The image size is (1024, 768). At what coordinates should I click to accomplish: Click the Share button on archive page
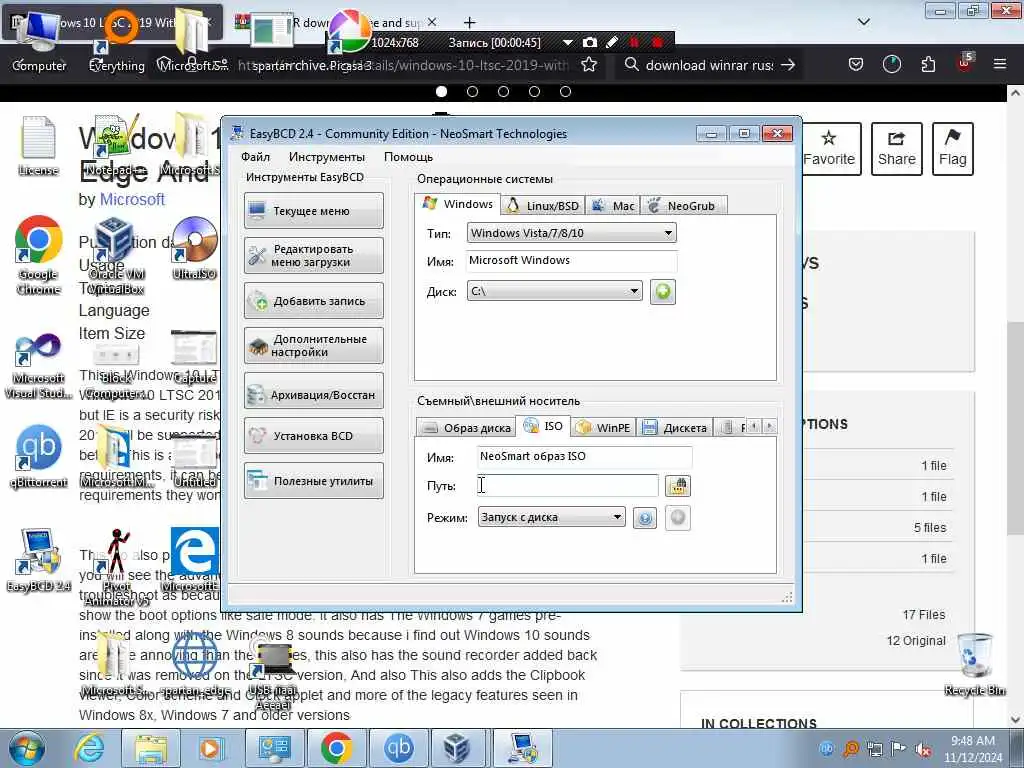(897, 149)
